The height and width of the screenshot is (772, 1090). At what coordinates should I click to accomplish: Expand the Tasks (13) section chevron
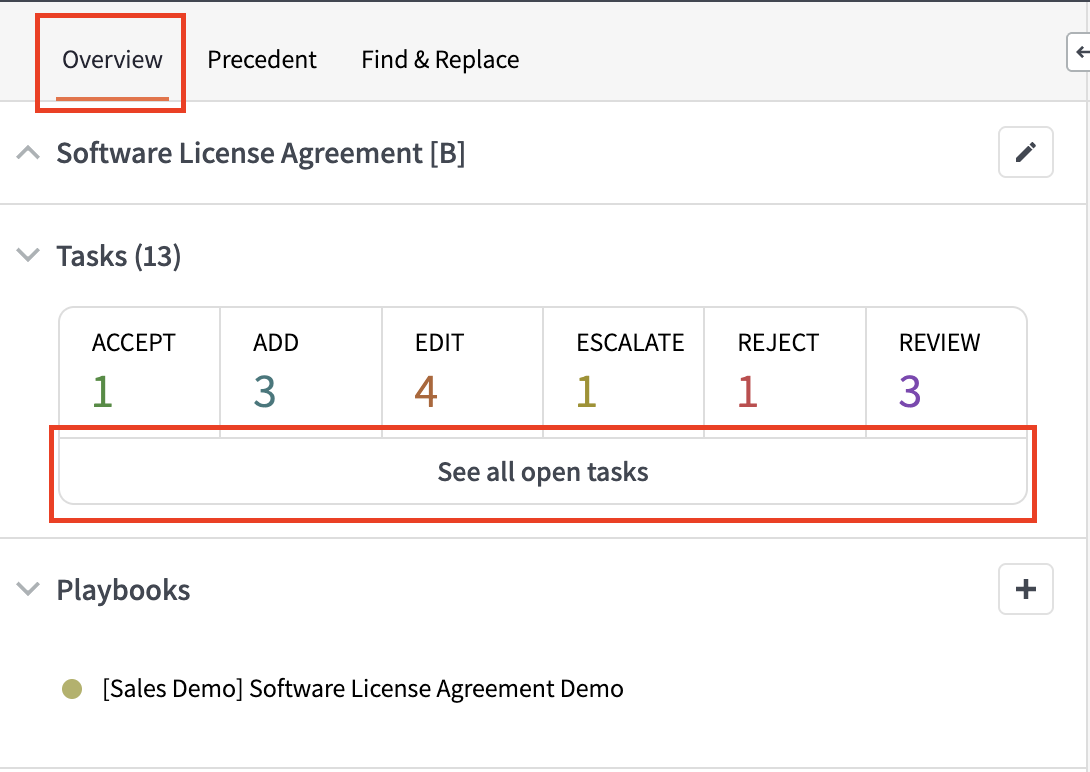pyautogui.click(x=28, y=255)
